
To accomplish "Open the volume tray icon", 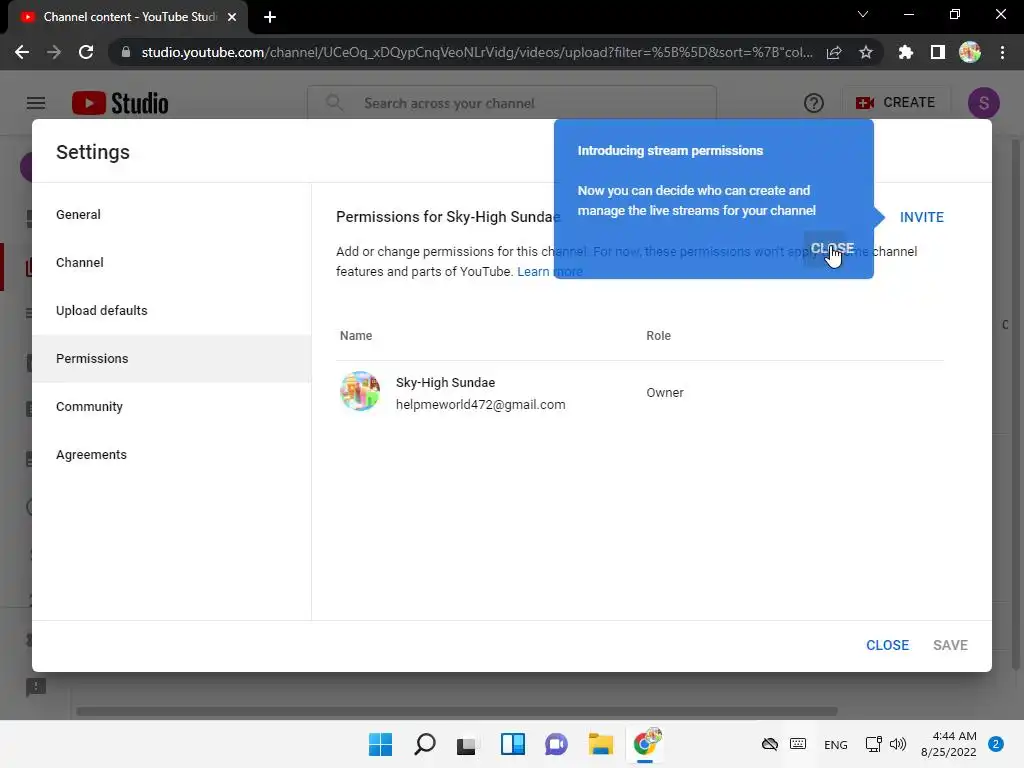I will click(898, 744).
